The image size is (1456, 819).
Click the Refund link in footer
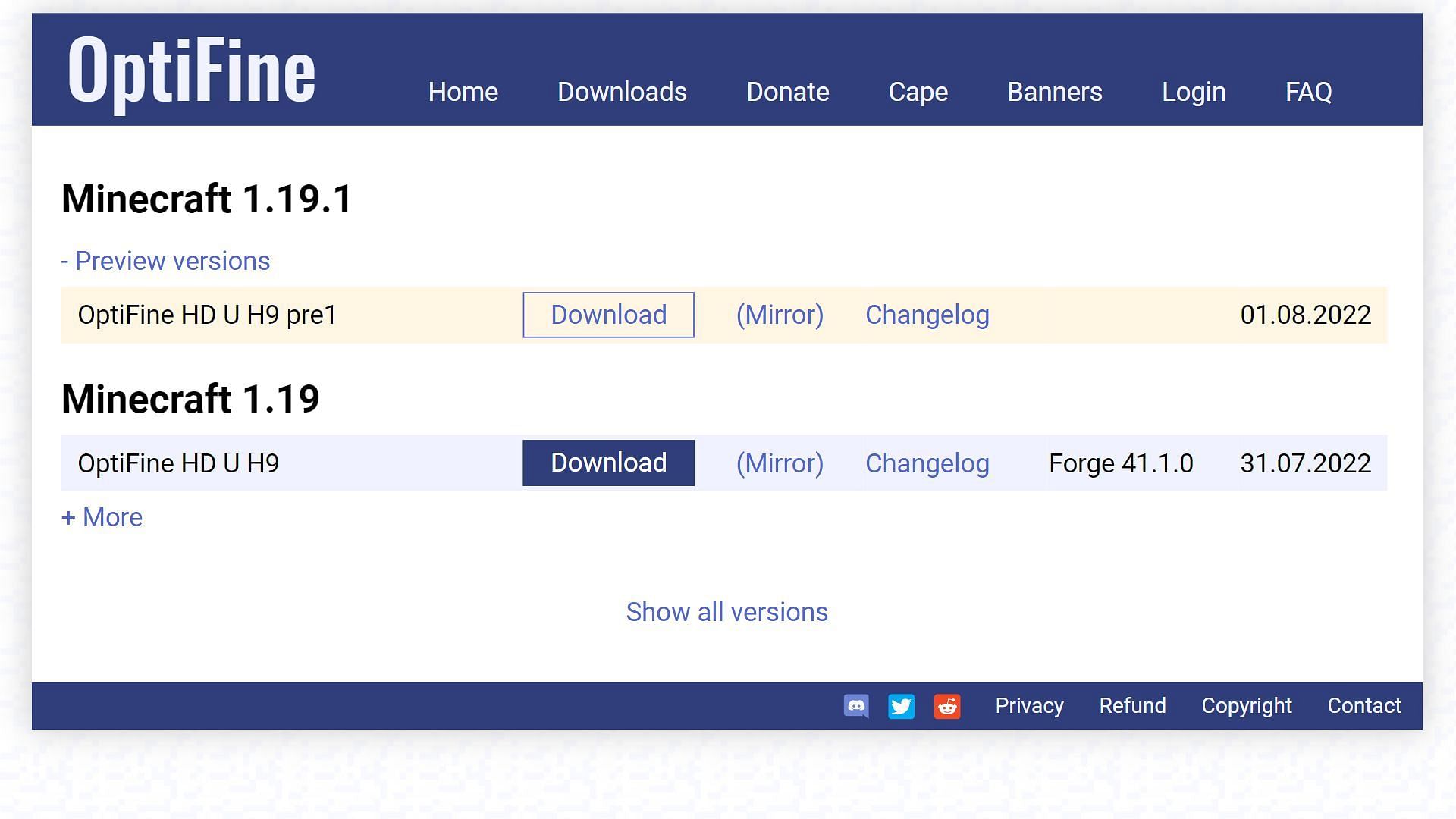[x=1132, y=705]
